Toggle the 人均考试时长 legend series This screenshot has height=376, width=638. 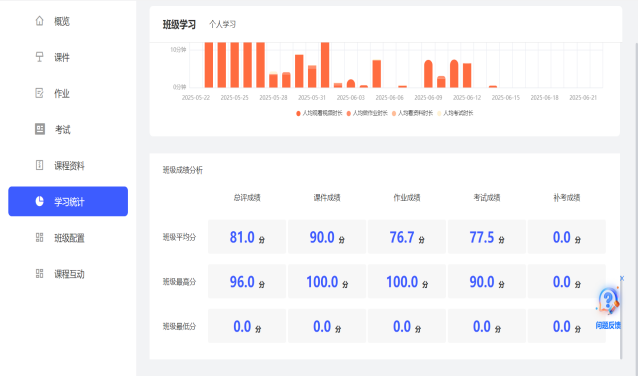pyautogui.click(x=455, y=113)
